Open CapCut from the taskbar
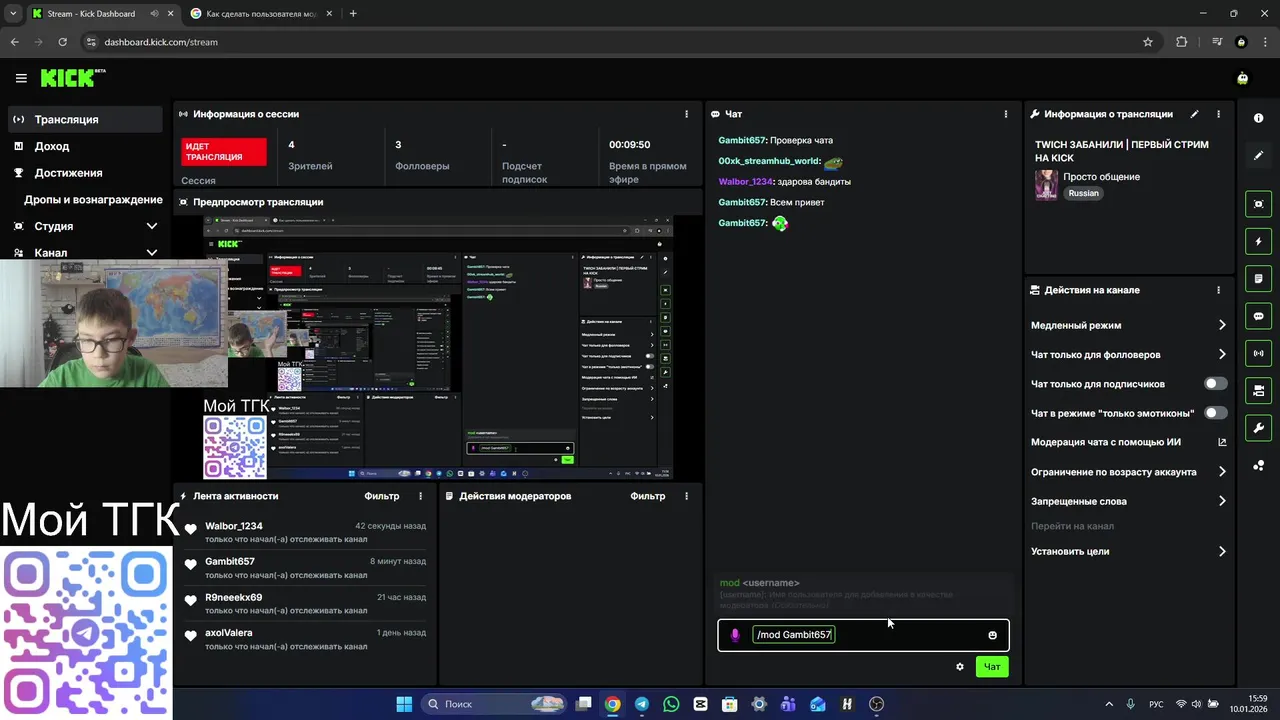The width and height of the screenshot is (1280, 720). pos(700,704)
